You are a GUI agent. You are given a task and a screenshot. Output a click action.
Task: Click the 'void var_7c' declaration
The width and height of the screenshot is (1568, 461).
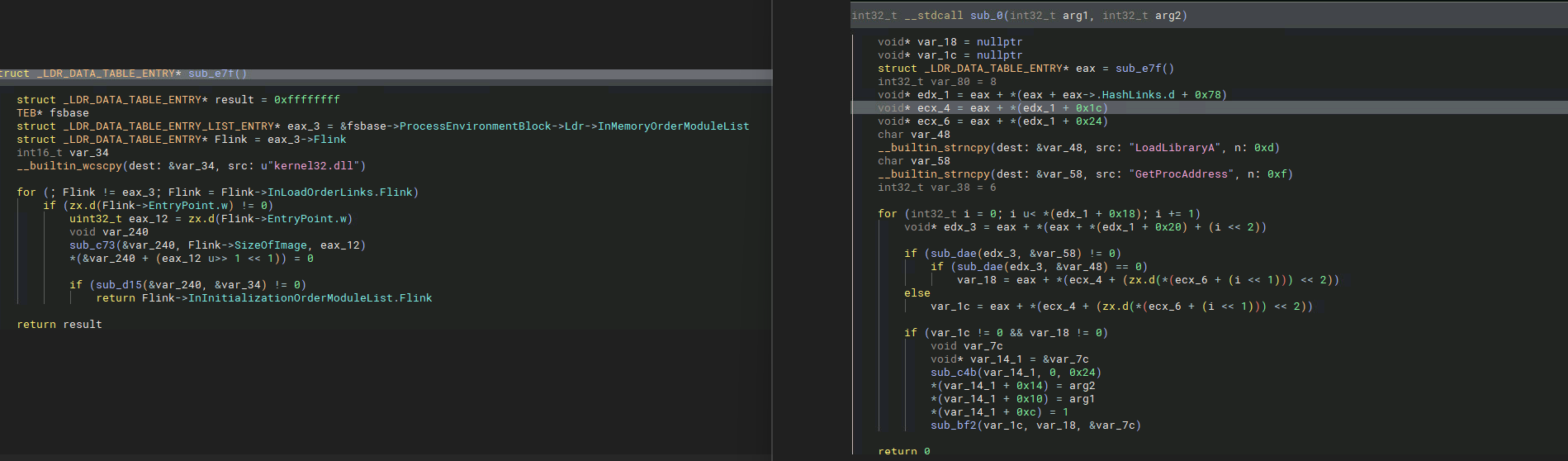click(x=967, y=346)
